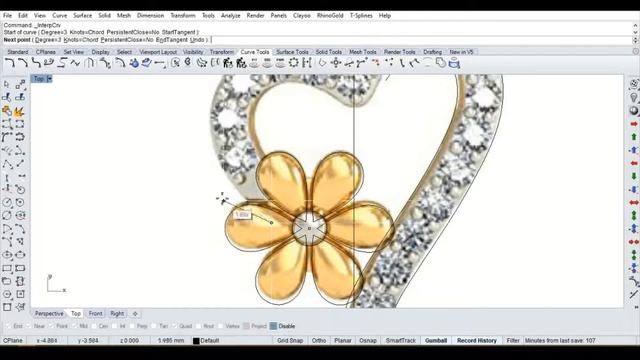Click the Filter pane in status bar
This screenshot has height=360, width=640.
(x=513, y=340)
